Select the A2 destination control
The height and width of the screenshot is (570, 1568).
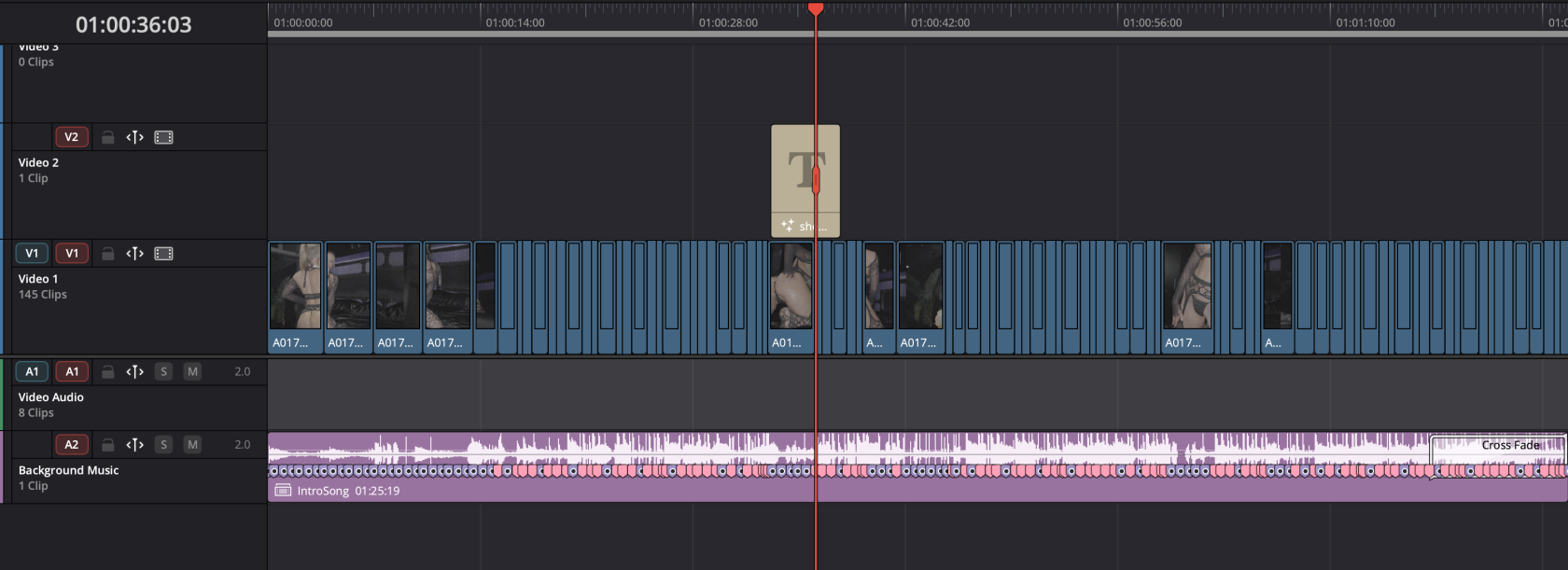(72, 445)
